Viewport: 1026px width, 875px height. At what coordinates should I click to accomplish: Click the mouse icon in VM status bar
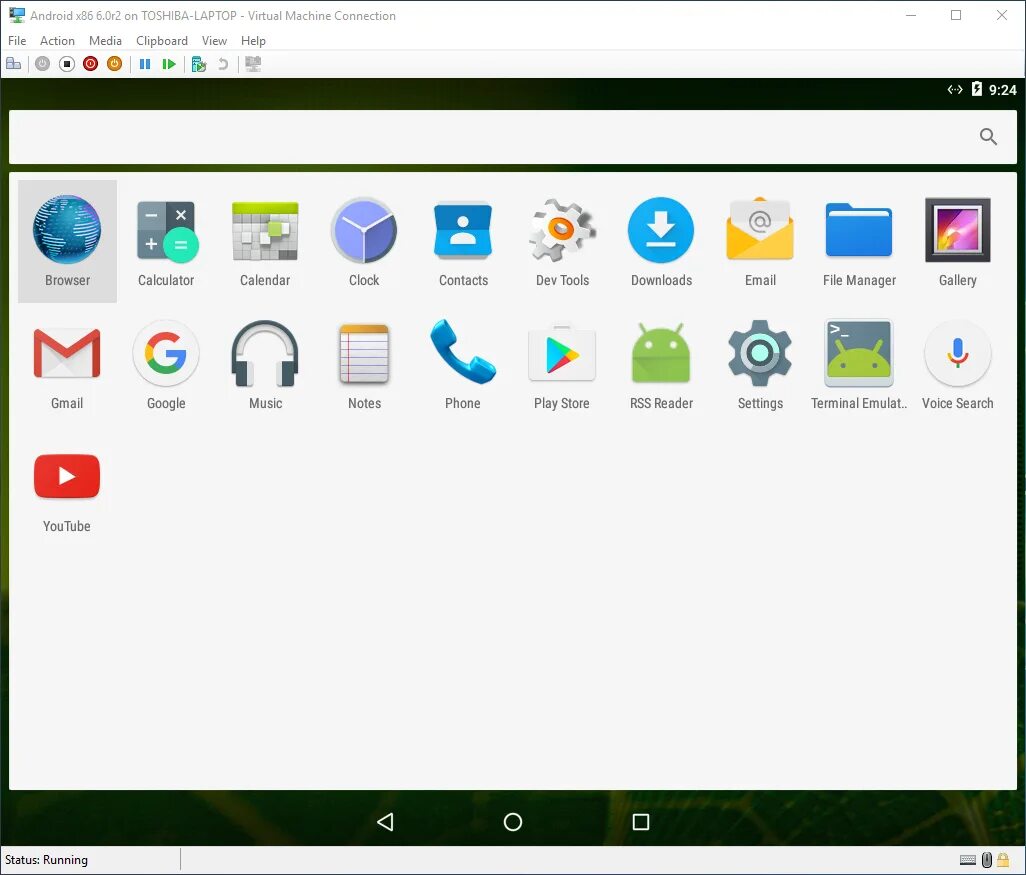(987, 859)
